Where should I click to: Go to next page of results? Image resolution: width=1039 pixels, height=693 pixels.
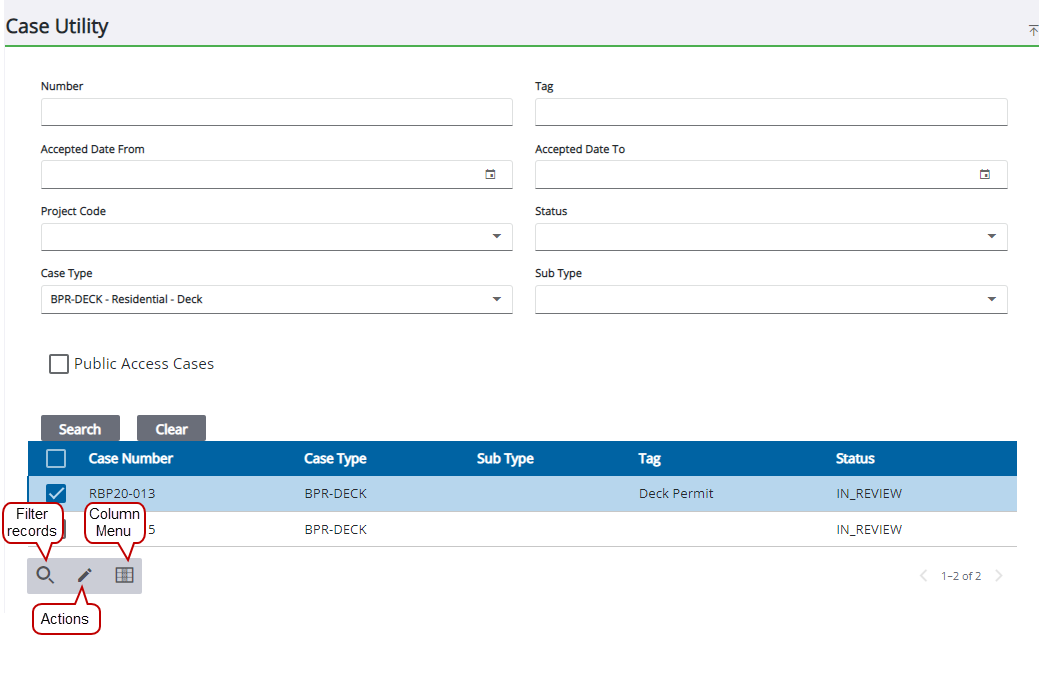coord(999,576)
